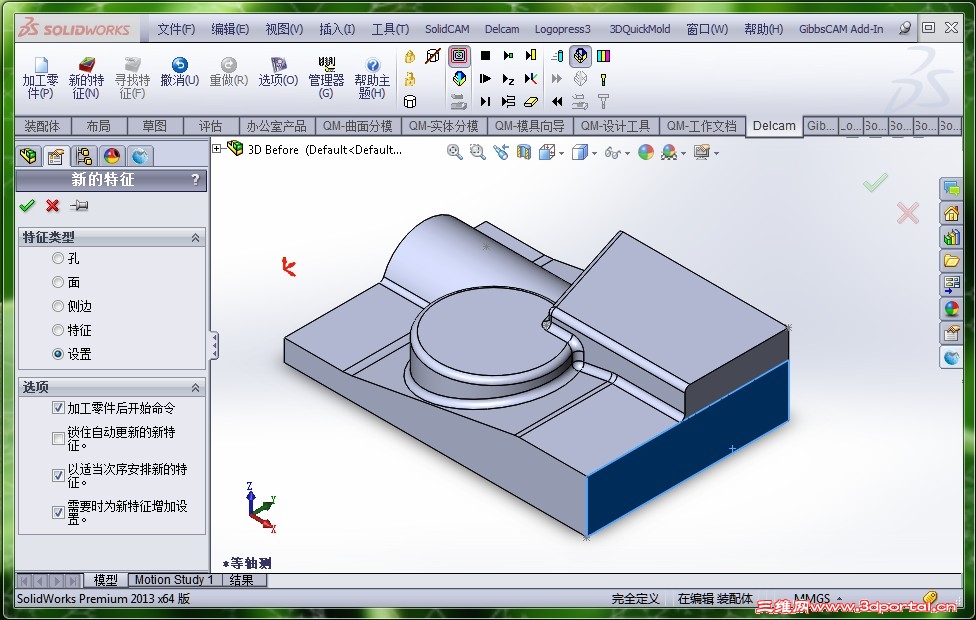
Task: Open the Apply Scene dropdown arrow
Action: pos(685,153)
